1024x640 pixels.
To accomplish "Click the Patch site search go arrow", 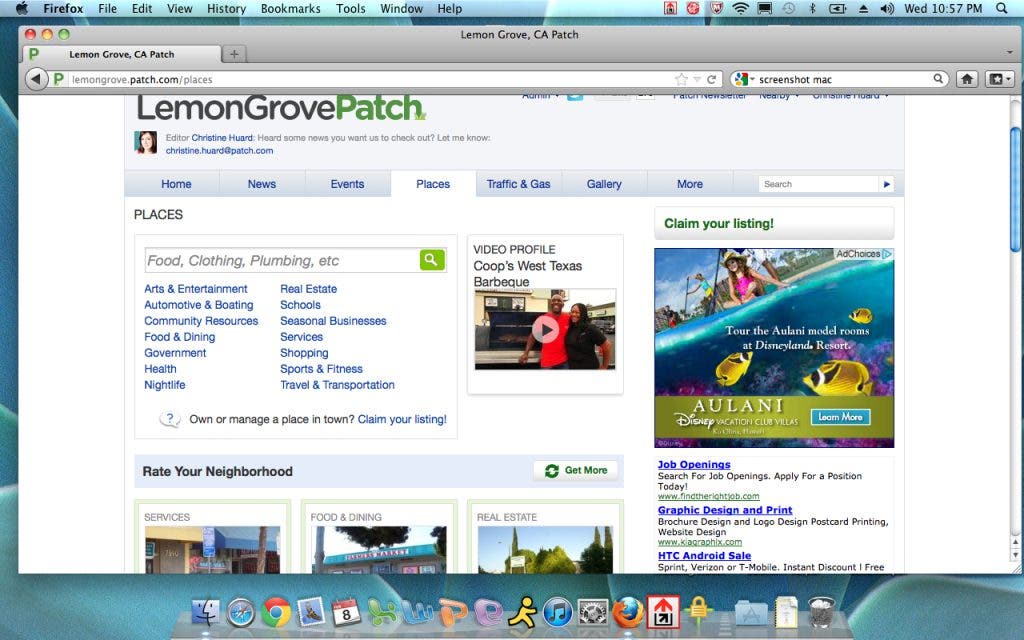I will (x=886, y=184).
